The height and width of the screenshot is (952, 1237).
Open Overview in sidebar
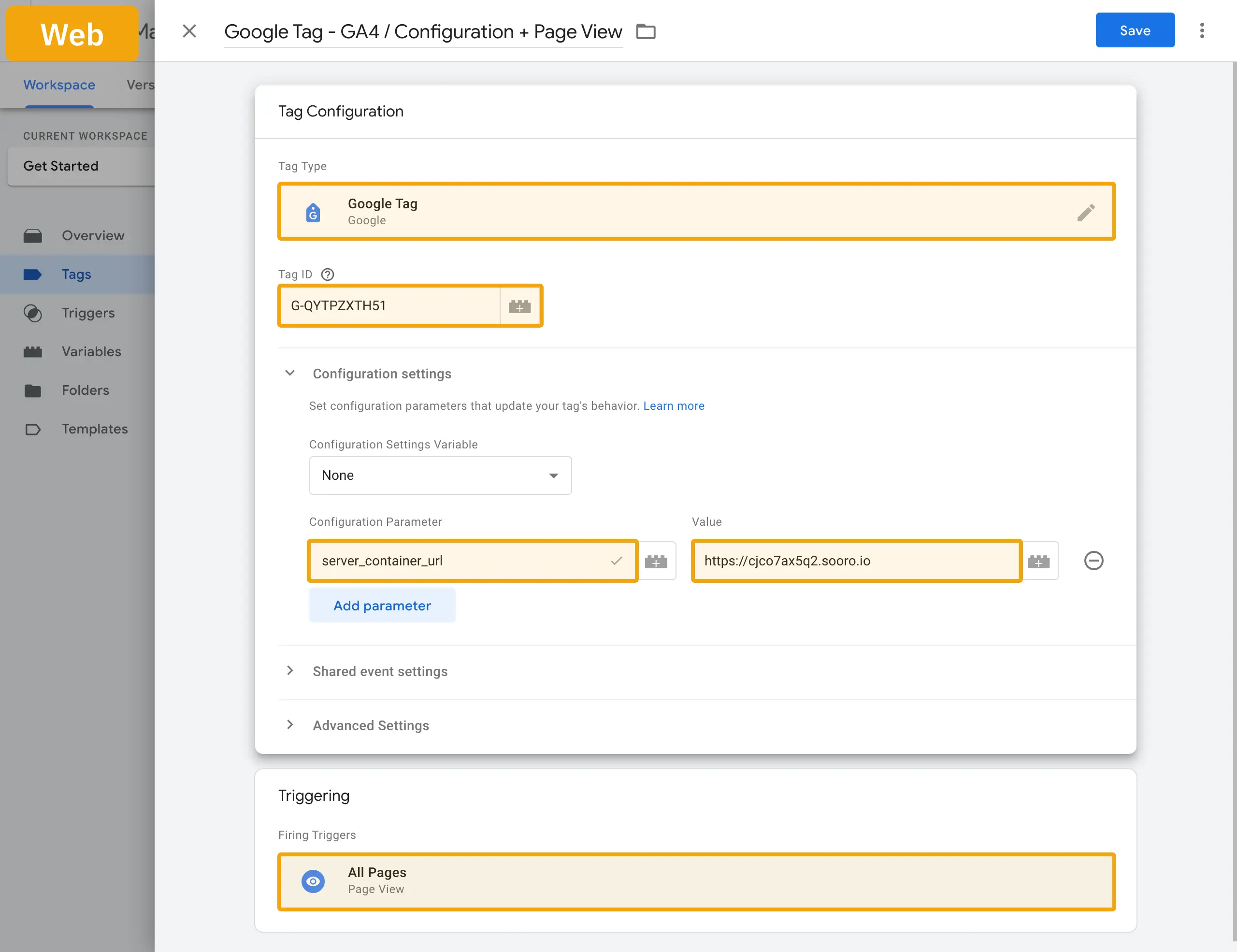coord(77,236)
